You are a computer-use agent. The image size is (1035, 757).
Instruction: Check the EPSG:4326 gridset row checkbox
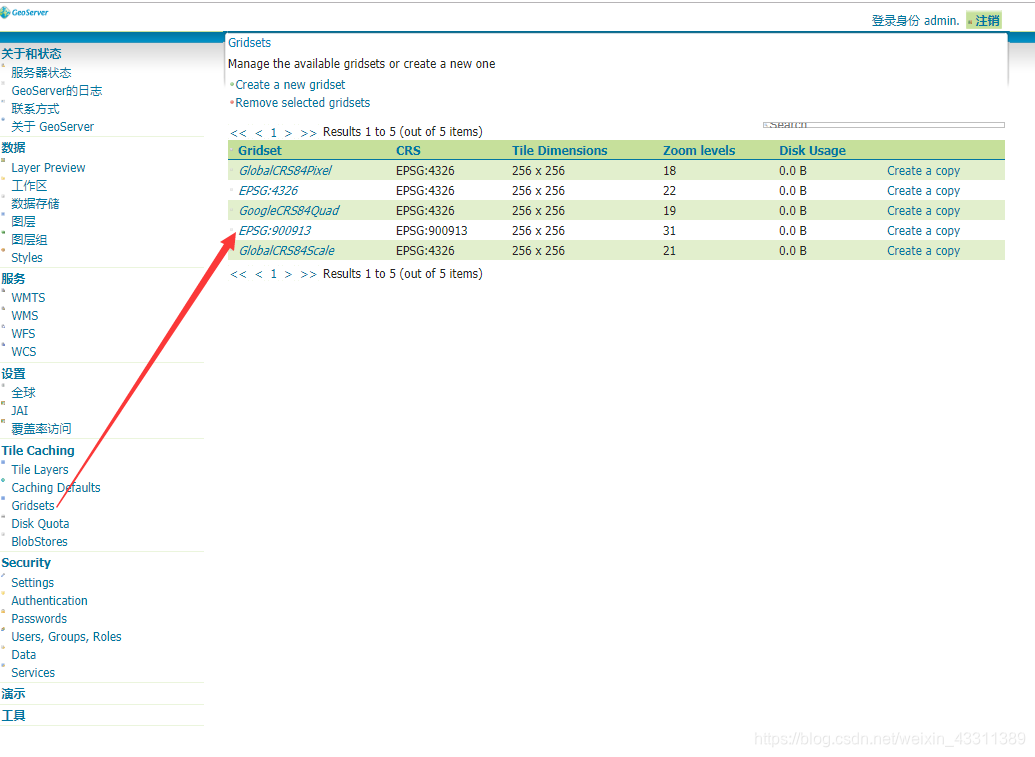[x=232, y=191]
